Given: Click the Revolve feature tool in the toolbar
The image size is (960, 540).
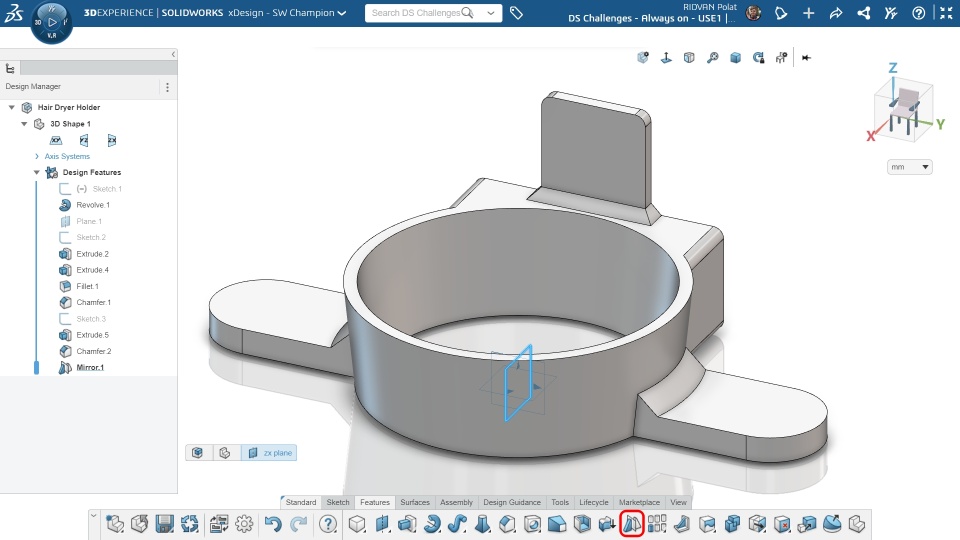Looking at the screenshot, I should 432,524.
